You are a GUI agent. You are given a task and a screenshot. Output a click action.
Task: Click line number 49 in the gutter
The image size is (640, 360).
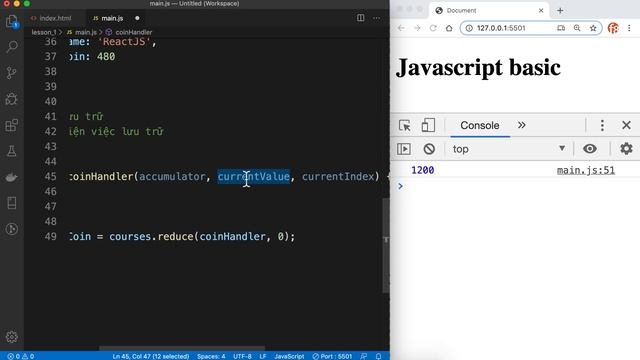51,237
